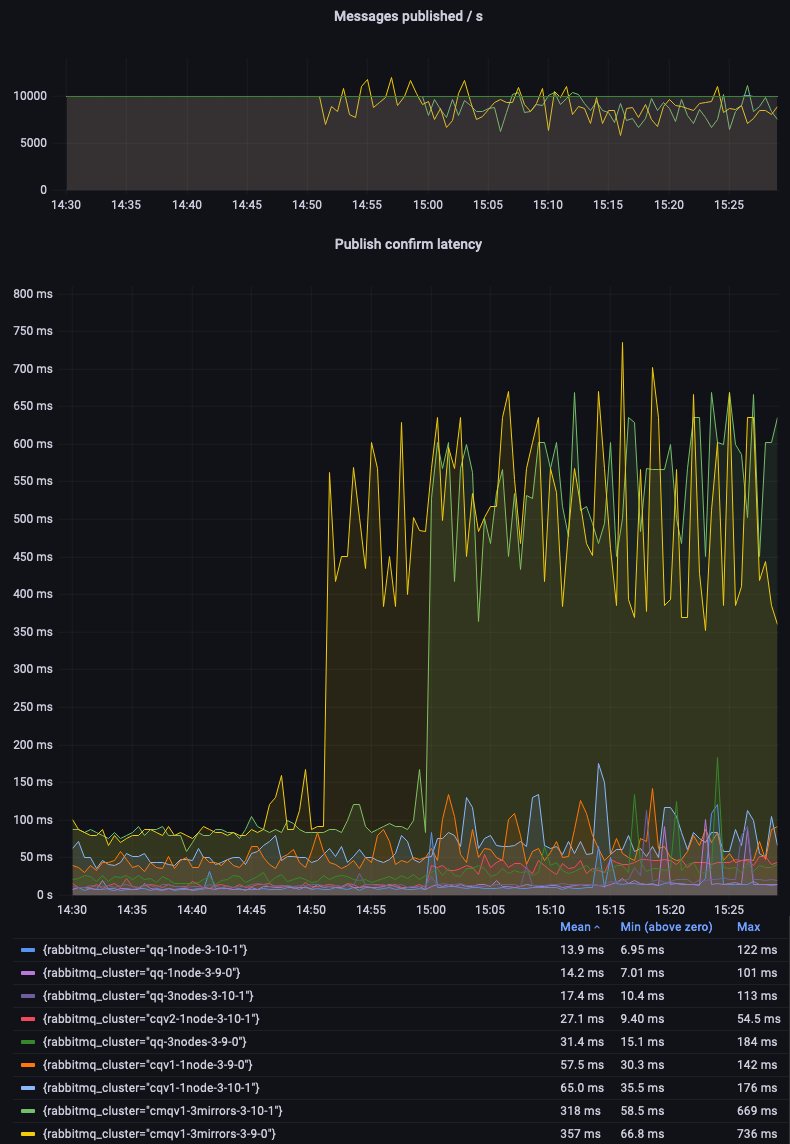Click the dark green qq-3nodes-3-9-0 color swatch

(28, 1042)
